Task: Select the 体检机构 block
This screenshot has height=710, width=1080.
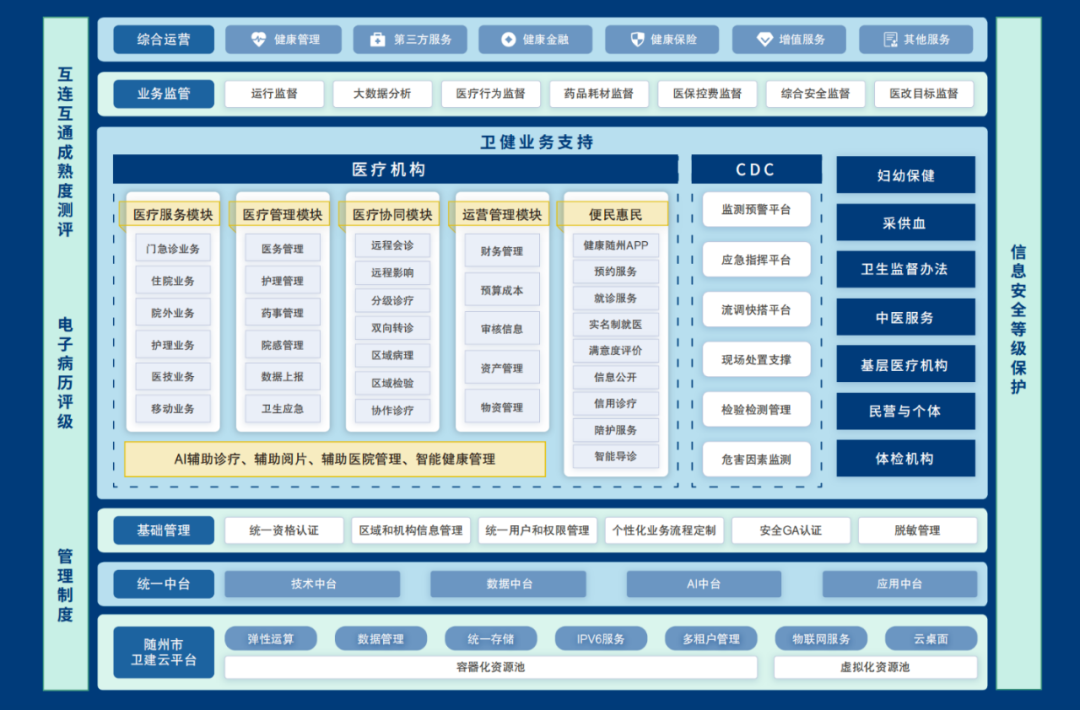Action: (906, 459)
